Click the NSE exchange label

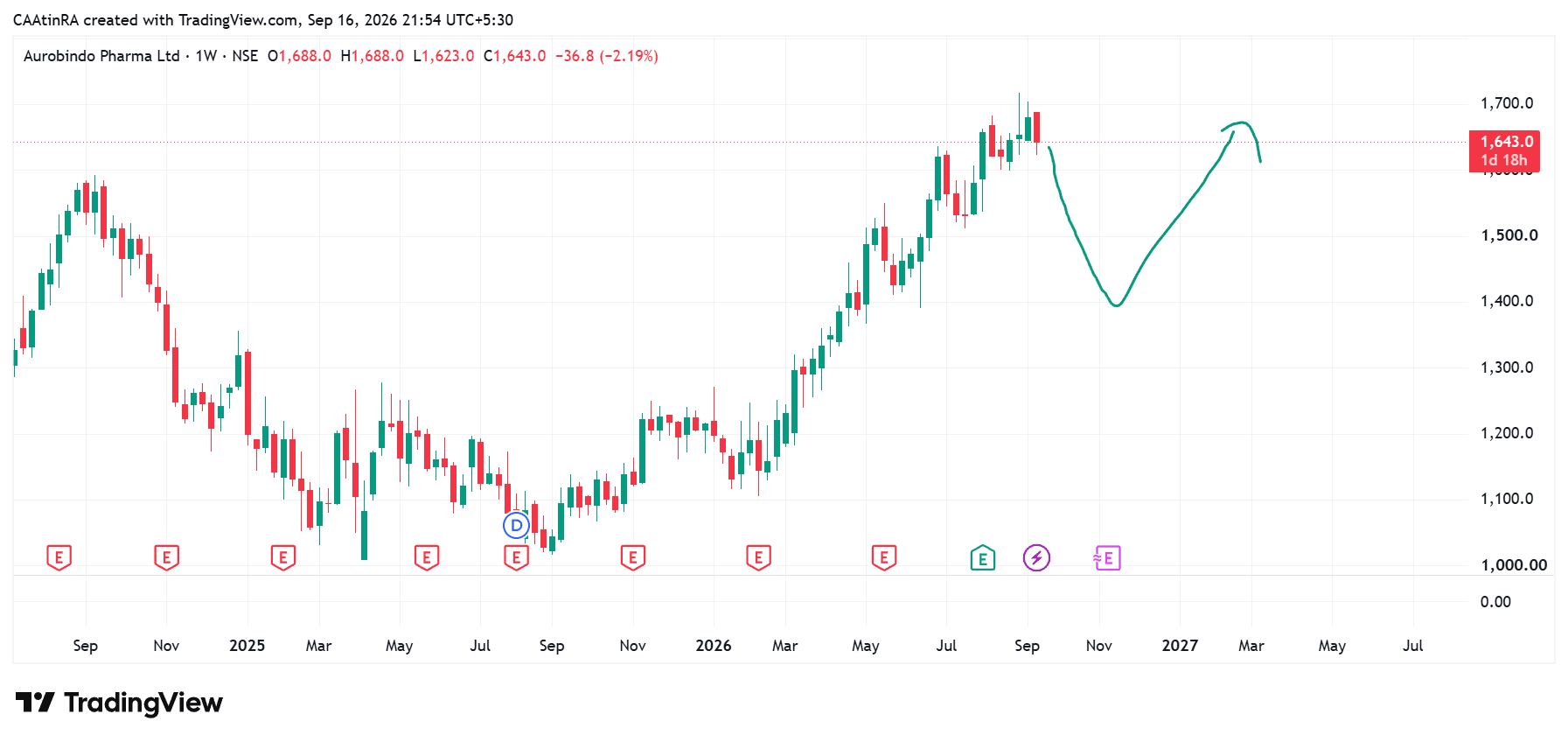pyautogui.click(x=245, y=56)
